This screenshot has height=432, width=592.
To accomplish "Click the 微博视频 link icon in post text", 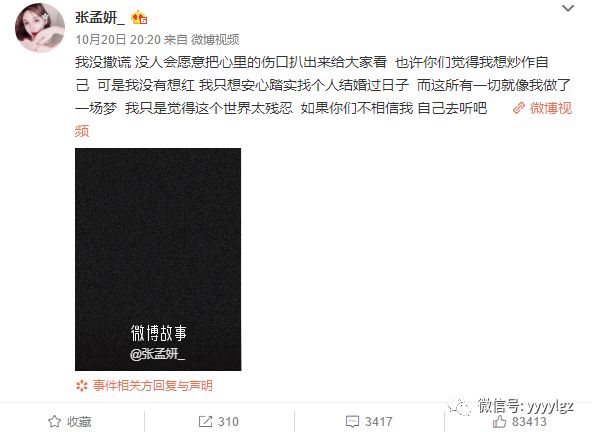I will (x=519, y=108).
